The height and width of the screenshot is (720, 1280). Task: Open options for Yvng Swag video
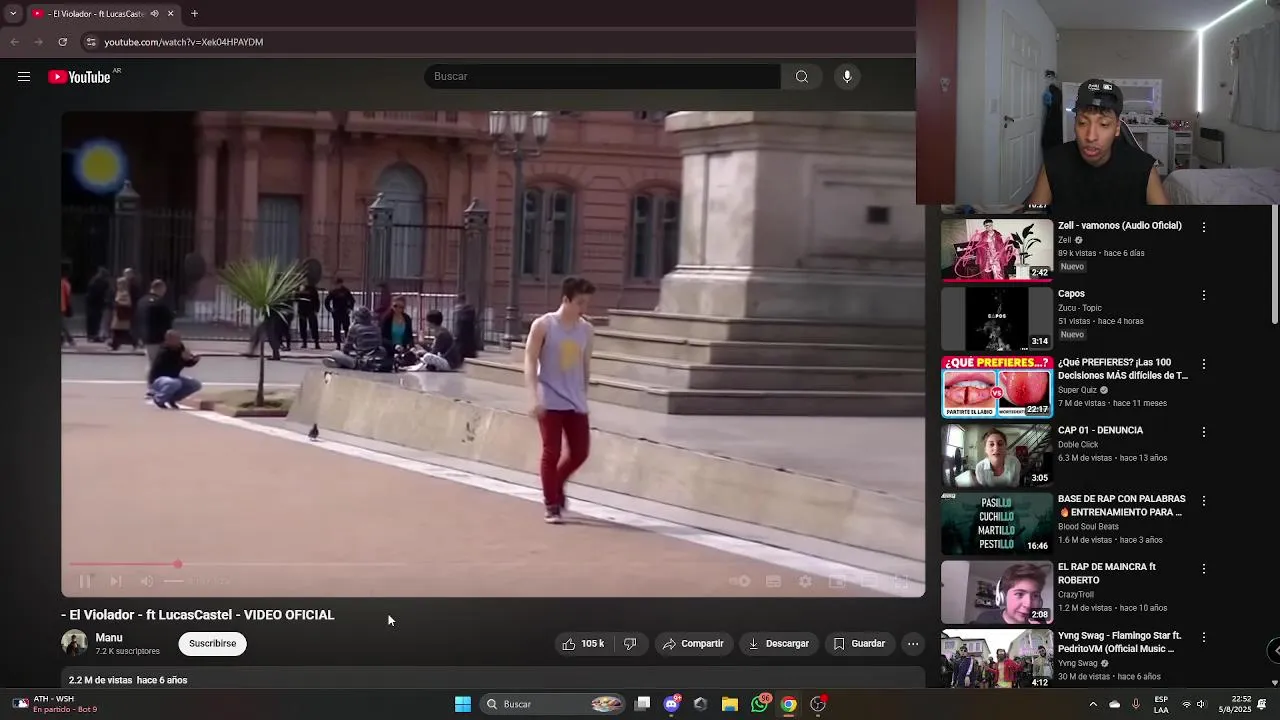click(1204, 637)
